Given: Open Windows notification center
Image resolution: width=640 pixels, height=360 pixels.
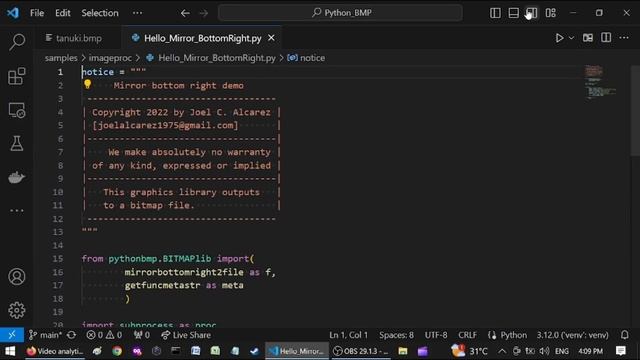Looking at the screenshot, I should coord(621,351).
